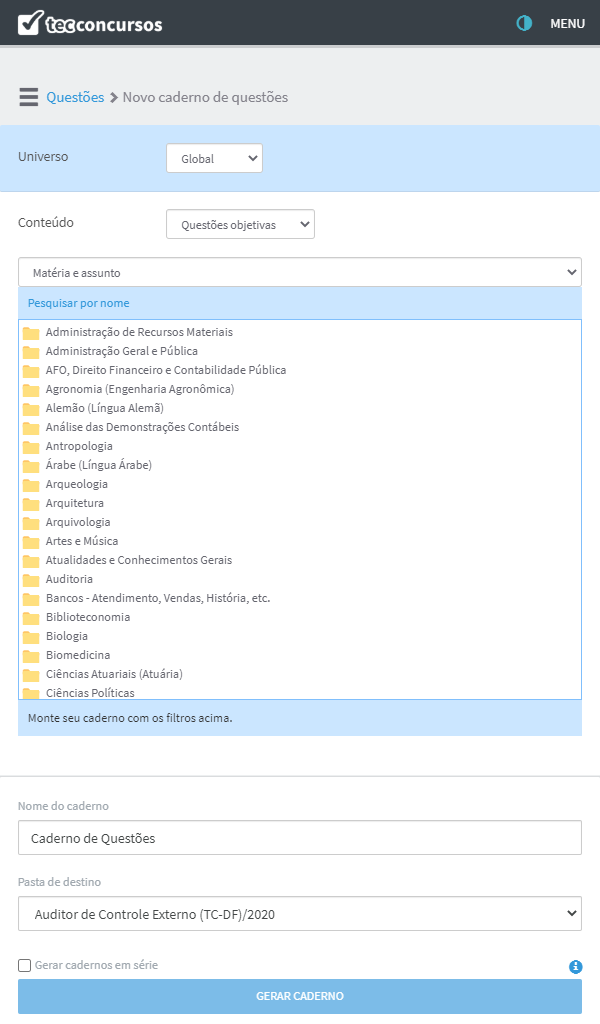
Task: Select the Ciências Políticas subject
Action: [90, 692]
